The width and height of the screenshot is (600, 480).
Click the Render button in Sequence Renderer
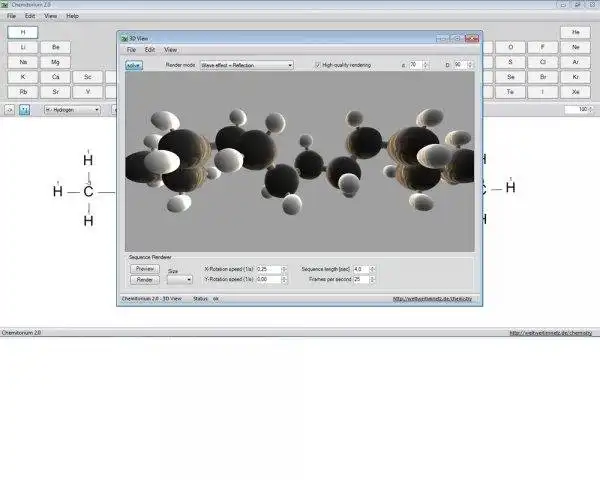coord(145,280)
